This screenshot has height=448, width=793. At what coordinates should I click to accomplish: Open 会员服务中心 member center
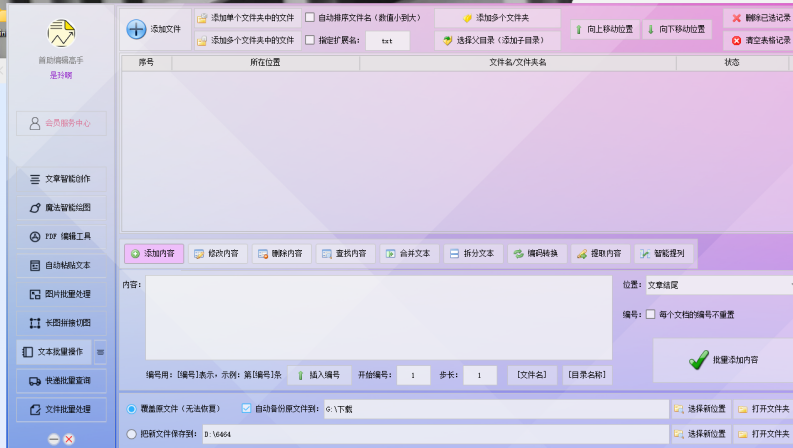61,123
